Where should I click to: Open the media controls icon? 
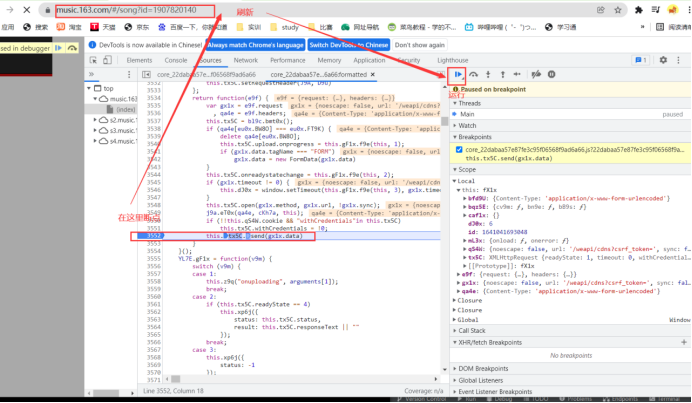pos(656,10)
